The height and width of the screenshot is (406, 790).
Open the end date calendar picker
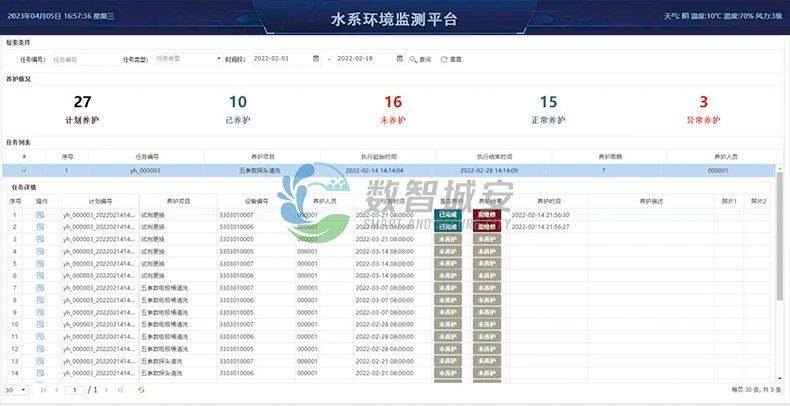[x=398, y=59]
